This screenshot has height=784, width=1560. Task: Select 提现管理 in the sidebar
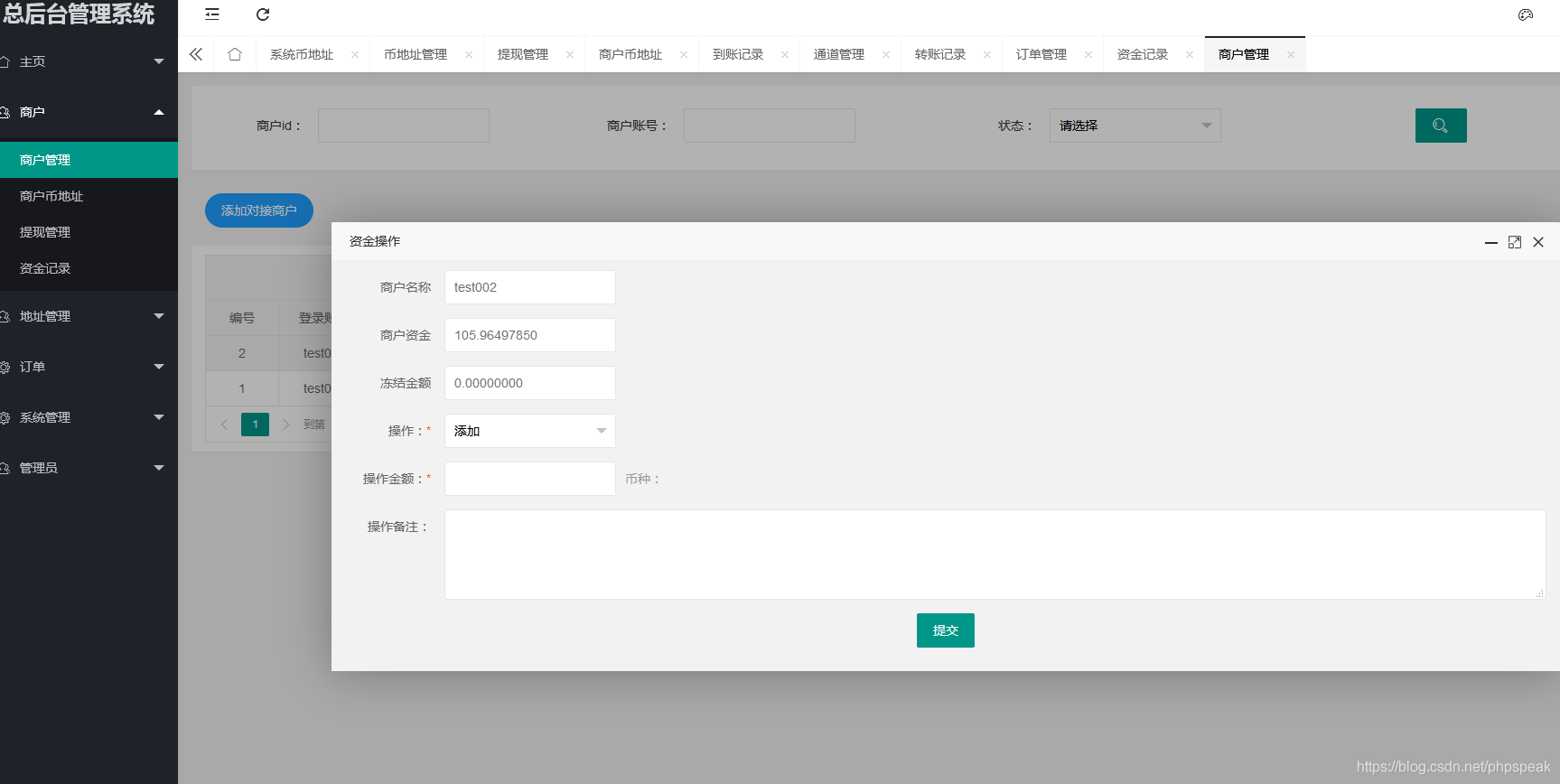point(89,232)
